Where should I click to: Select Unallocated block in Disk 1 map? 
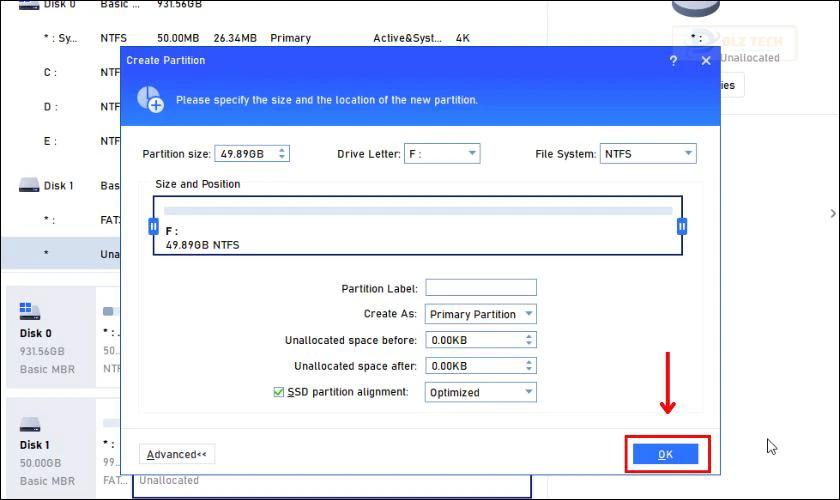coord(332,485)
